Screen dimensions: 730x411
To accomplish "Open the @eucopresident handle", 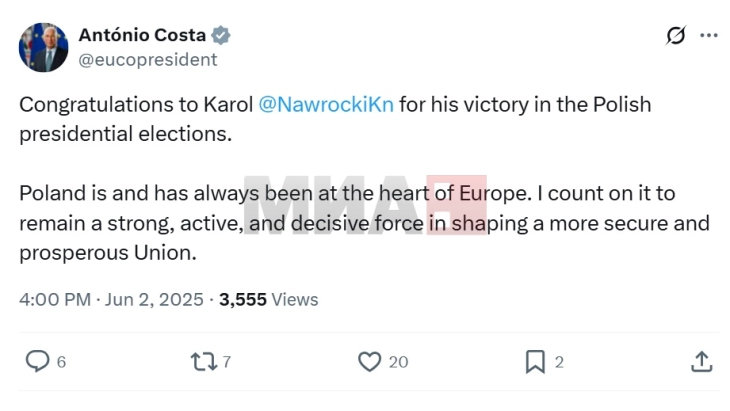I will (x=147, y=59).
